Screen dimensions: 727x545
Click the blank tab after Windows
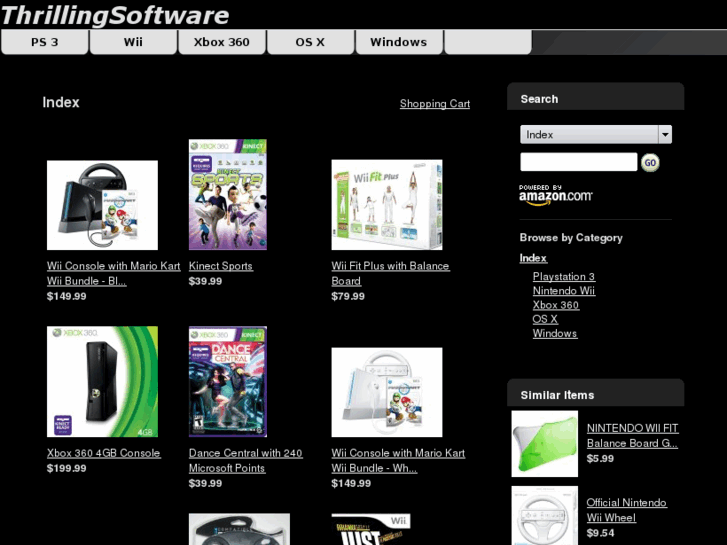pyautogui.click(x=488, y=42)
